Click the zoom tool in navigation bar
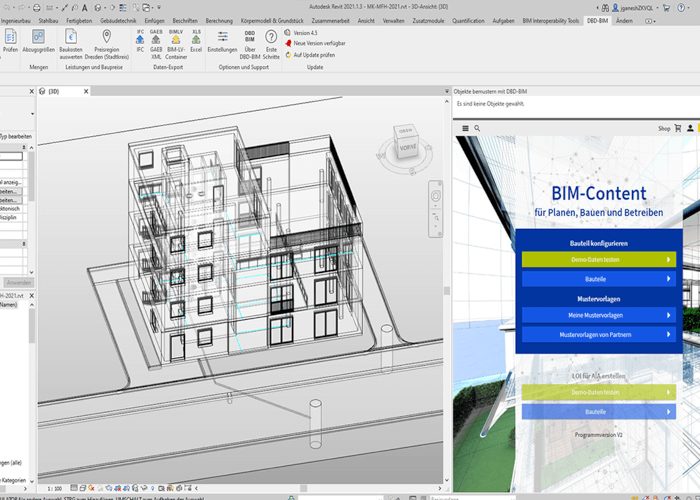Screen dimensions: 700x500 point(436,217)
